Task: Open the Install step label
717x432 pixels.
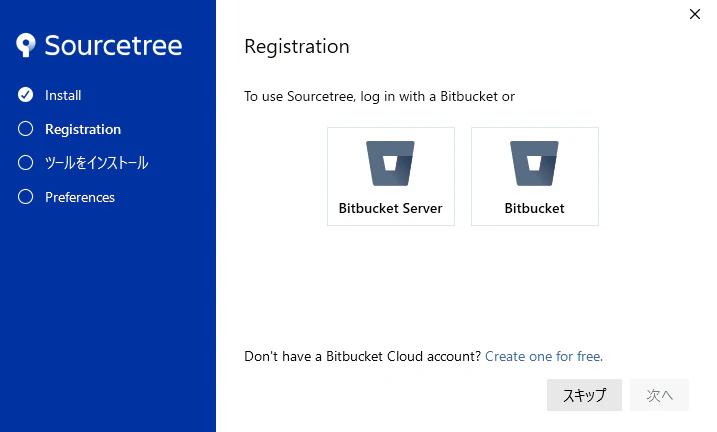Action: pyautogui.click(x=63, y=95)
